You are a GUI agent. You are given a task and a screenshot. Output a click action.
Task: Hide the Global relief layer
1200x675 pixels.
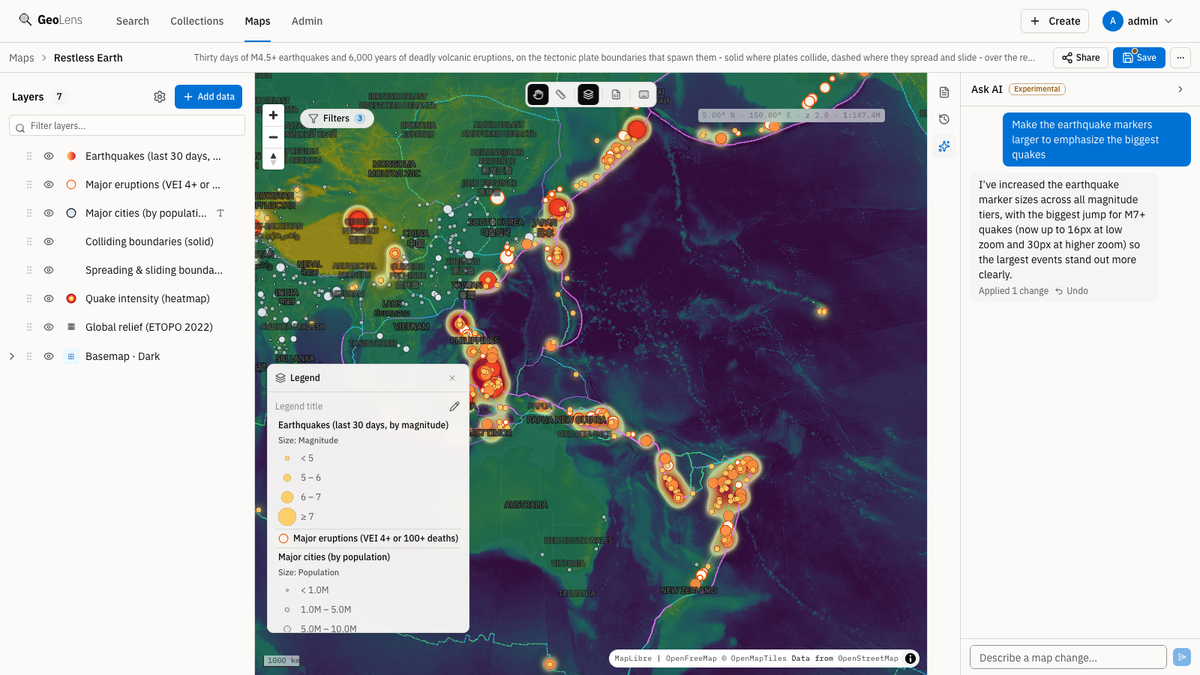48,327
